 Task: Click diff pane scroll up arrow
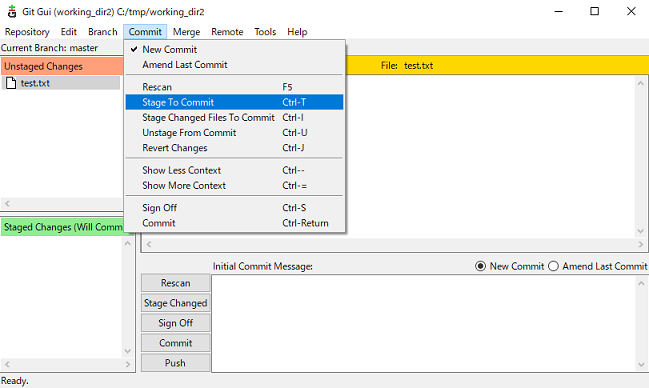[641, 83]
